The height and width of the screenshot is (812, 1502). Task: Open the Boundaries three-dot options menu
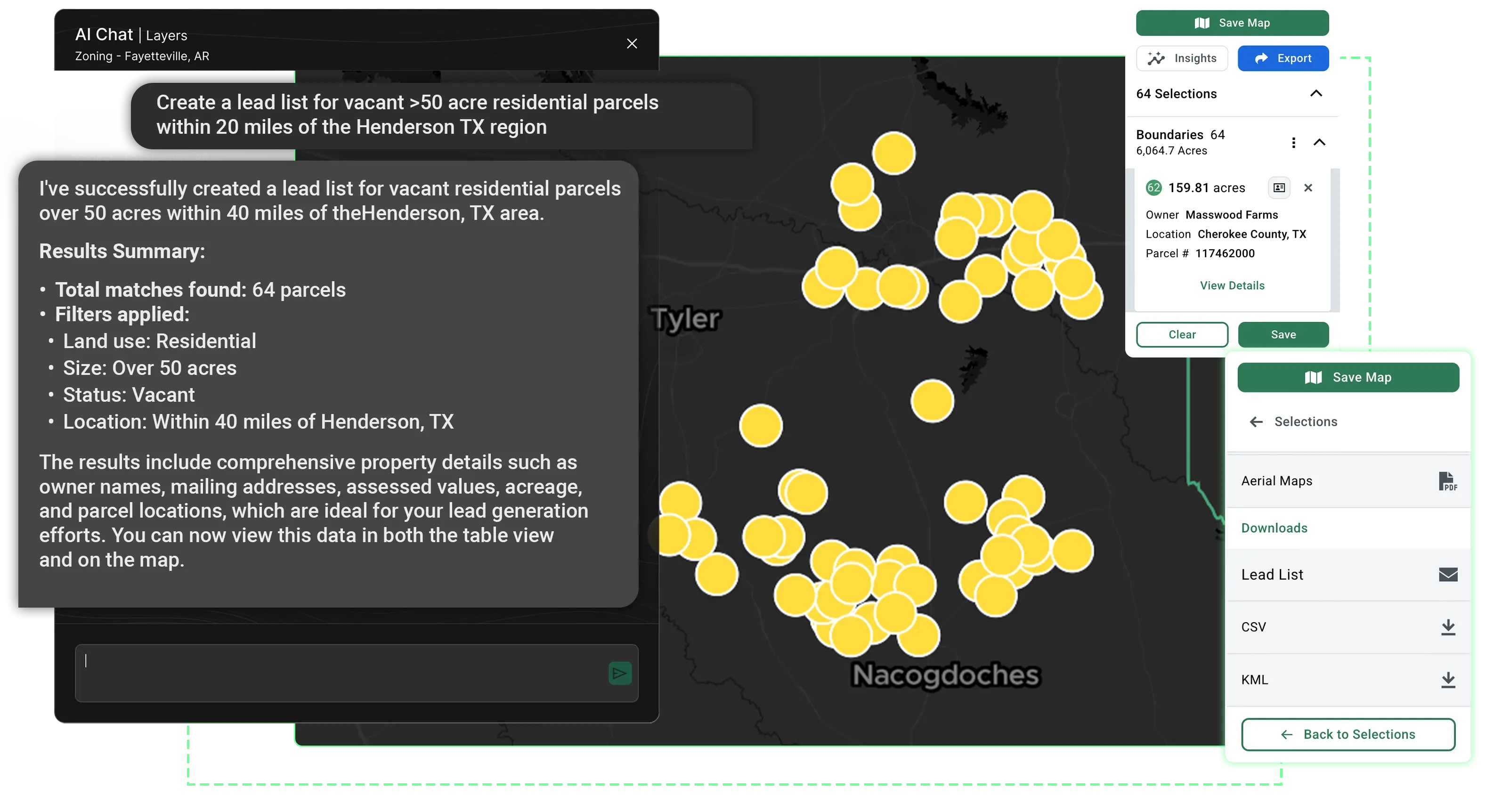(1293, 142)
